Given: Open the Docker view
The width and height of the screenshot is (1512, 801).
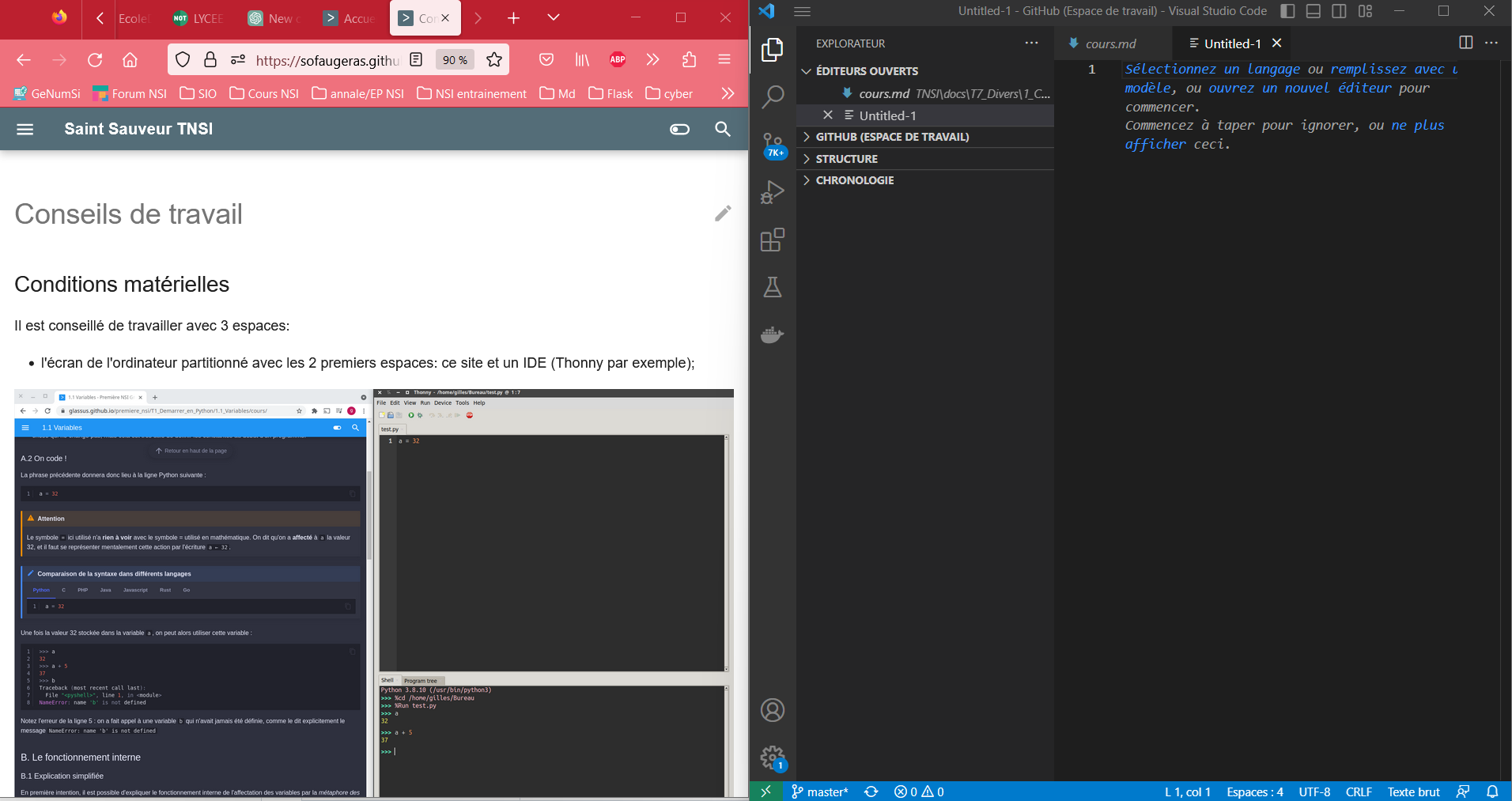Looking at the screenshot, I should pos(772,334).
